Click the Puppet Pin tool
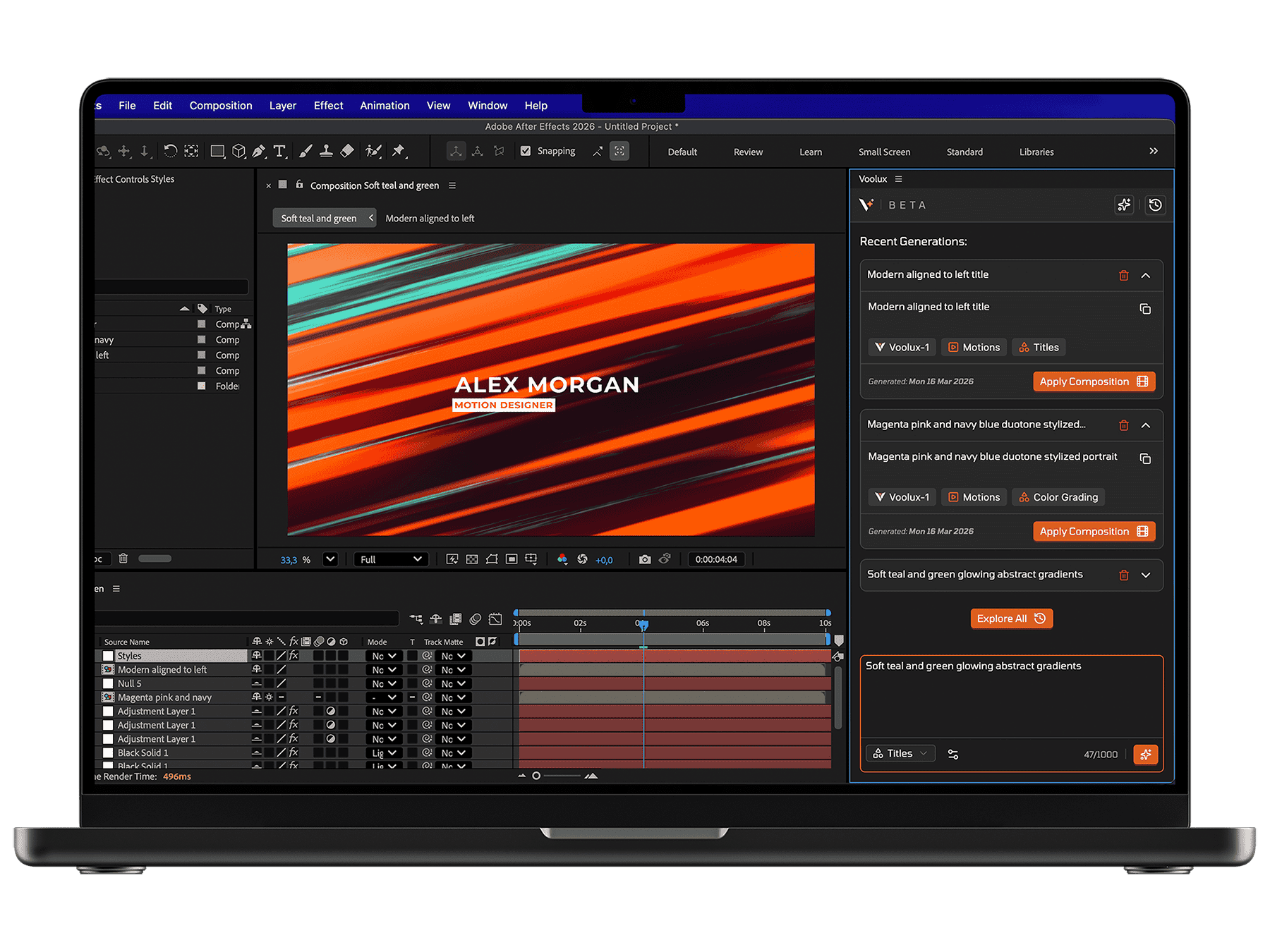The width and height of the screenshot is (1270, 952). [x=399, y=151]
